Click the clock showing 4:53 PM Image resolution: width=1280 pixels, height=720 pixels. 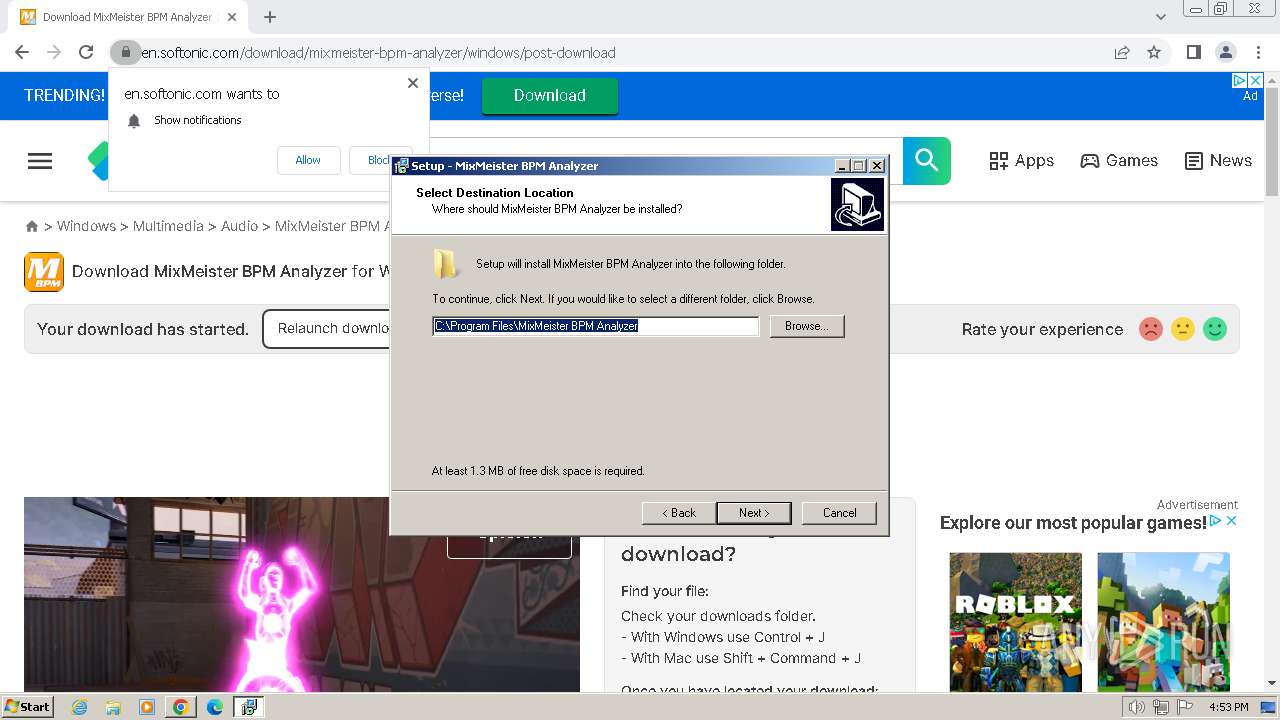1229,707
